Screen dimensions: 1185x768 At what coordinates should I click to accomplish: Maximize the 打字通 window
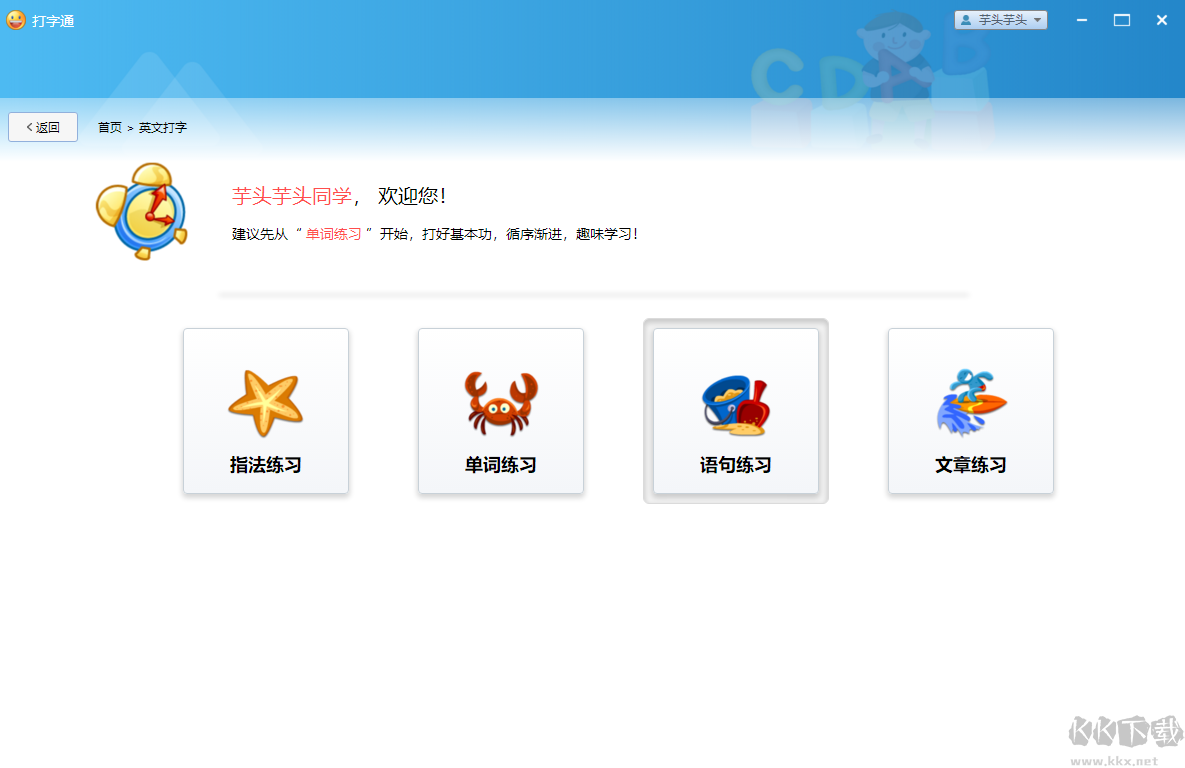pyautogui.click(x=1122, y=20)
